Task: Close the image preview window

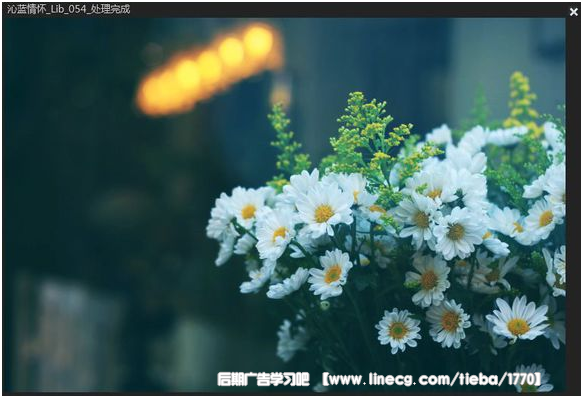Action: pyautogui.click(x=574, y=12)
